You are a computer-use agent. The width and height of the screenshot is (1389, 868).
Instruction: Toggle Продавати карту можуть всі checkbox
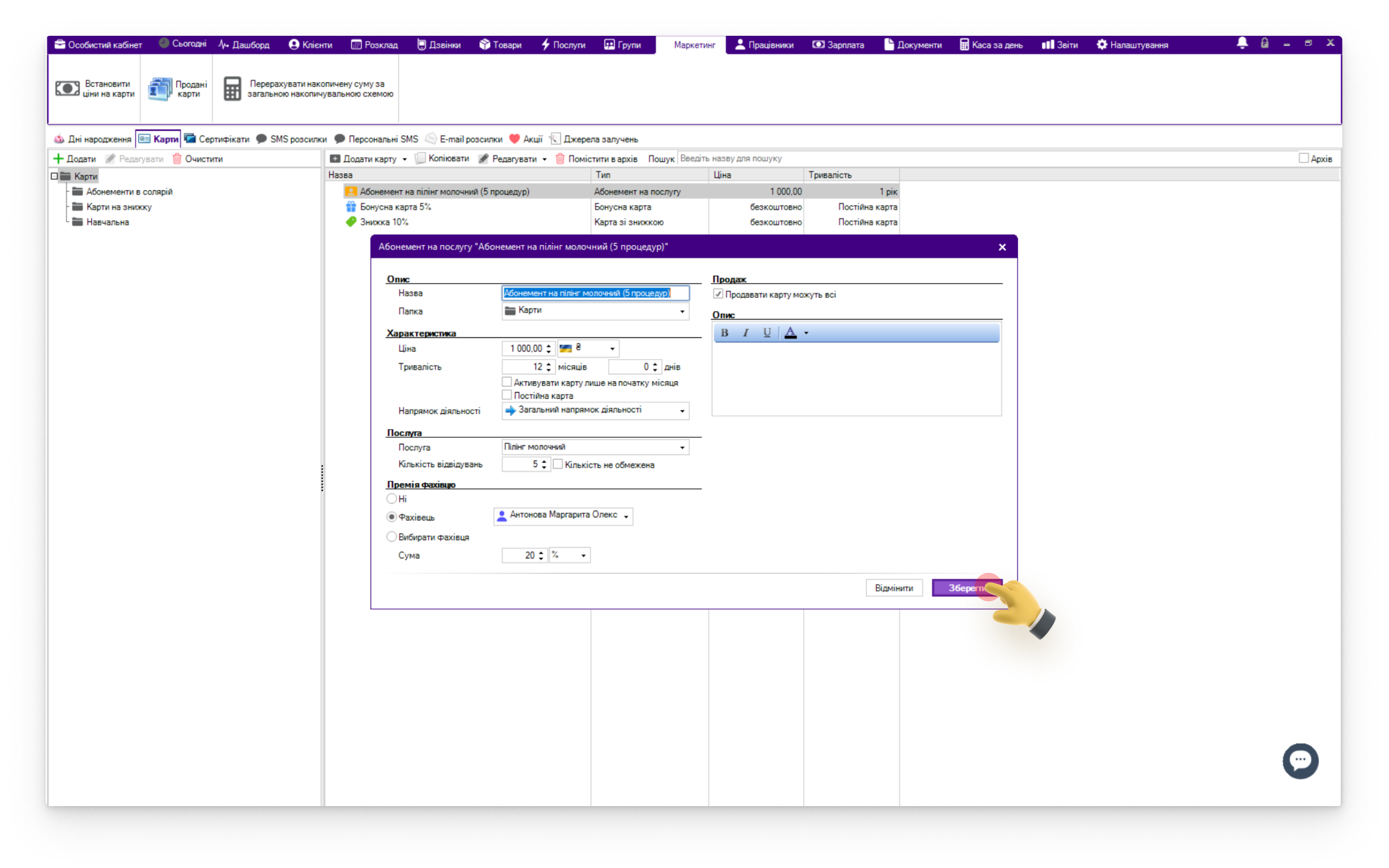pyautogui.click(x=718, y=294)
